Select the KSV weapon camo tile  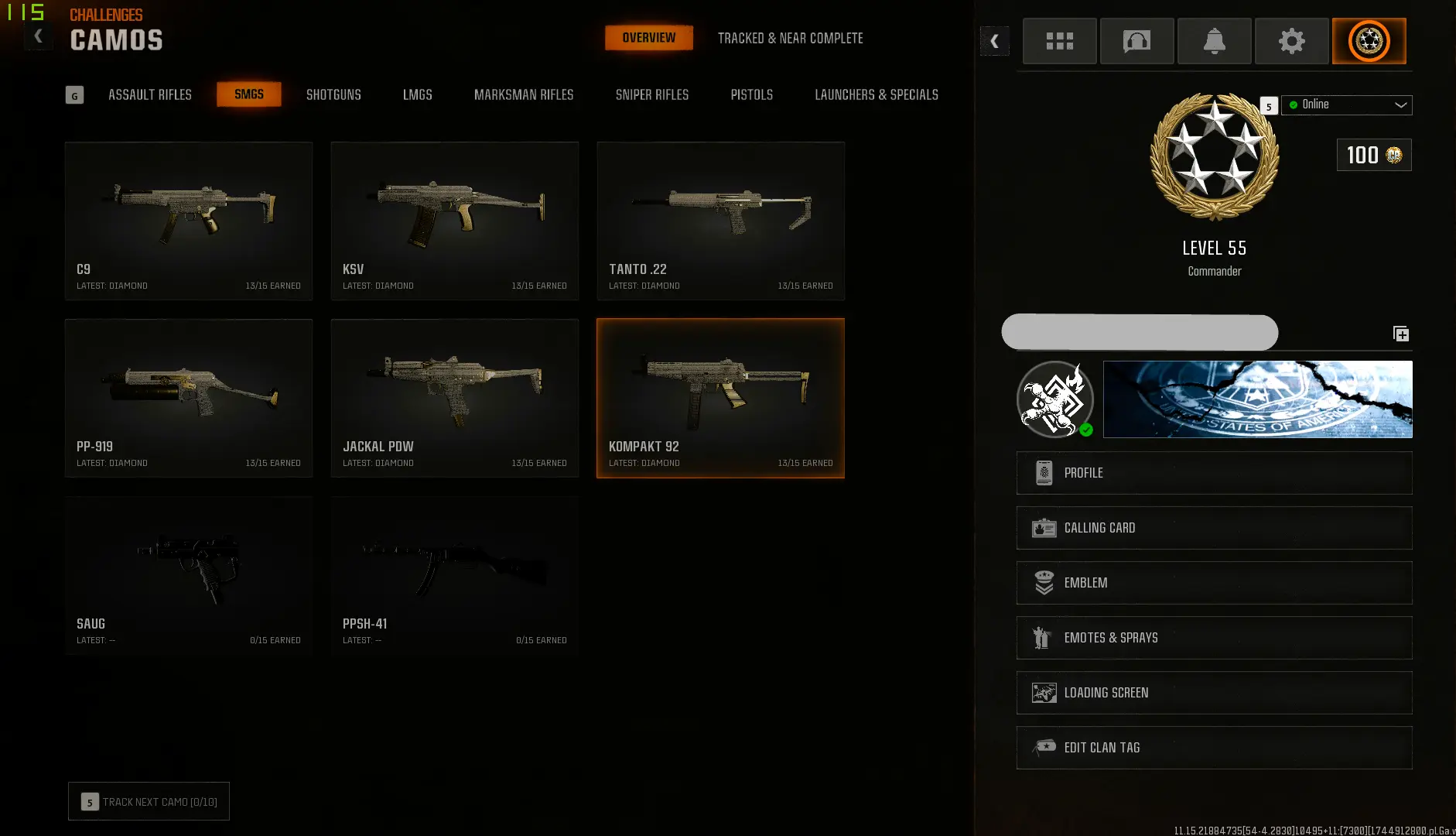point(455,221)
